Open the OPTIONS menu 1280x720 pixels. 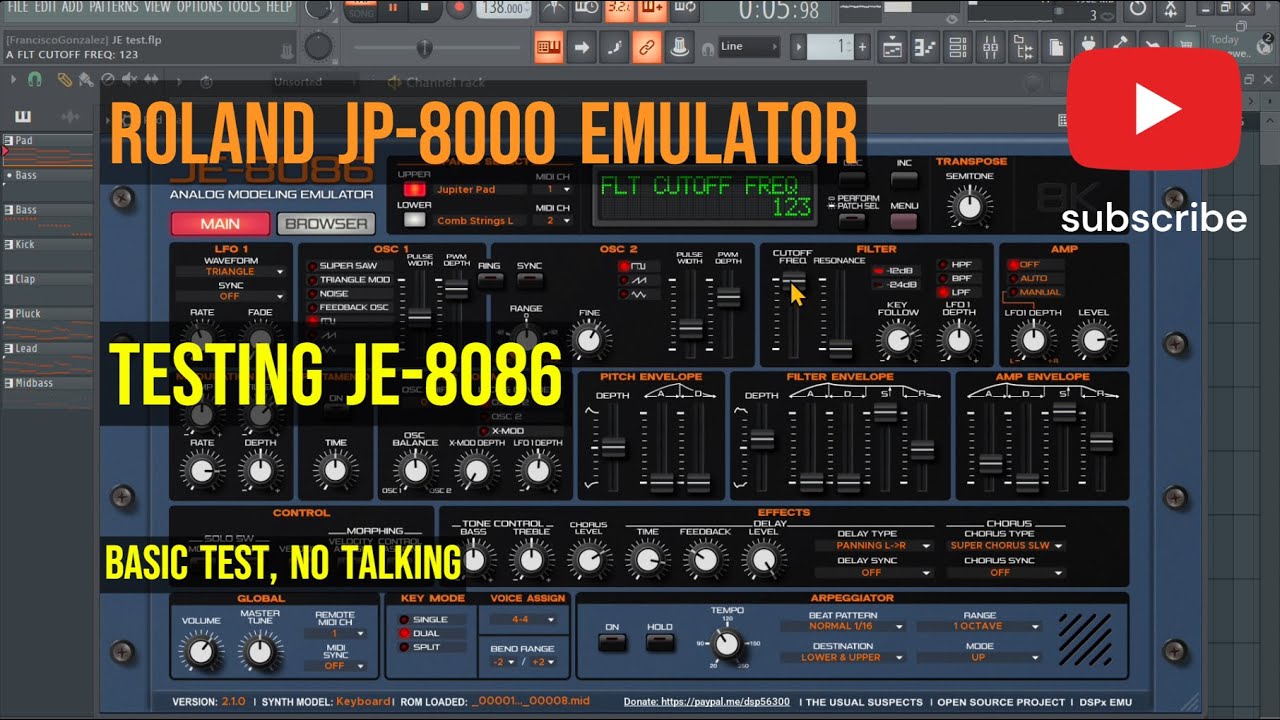coord(200,7)
